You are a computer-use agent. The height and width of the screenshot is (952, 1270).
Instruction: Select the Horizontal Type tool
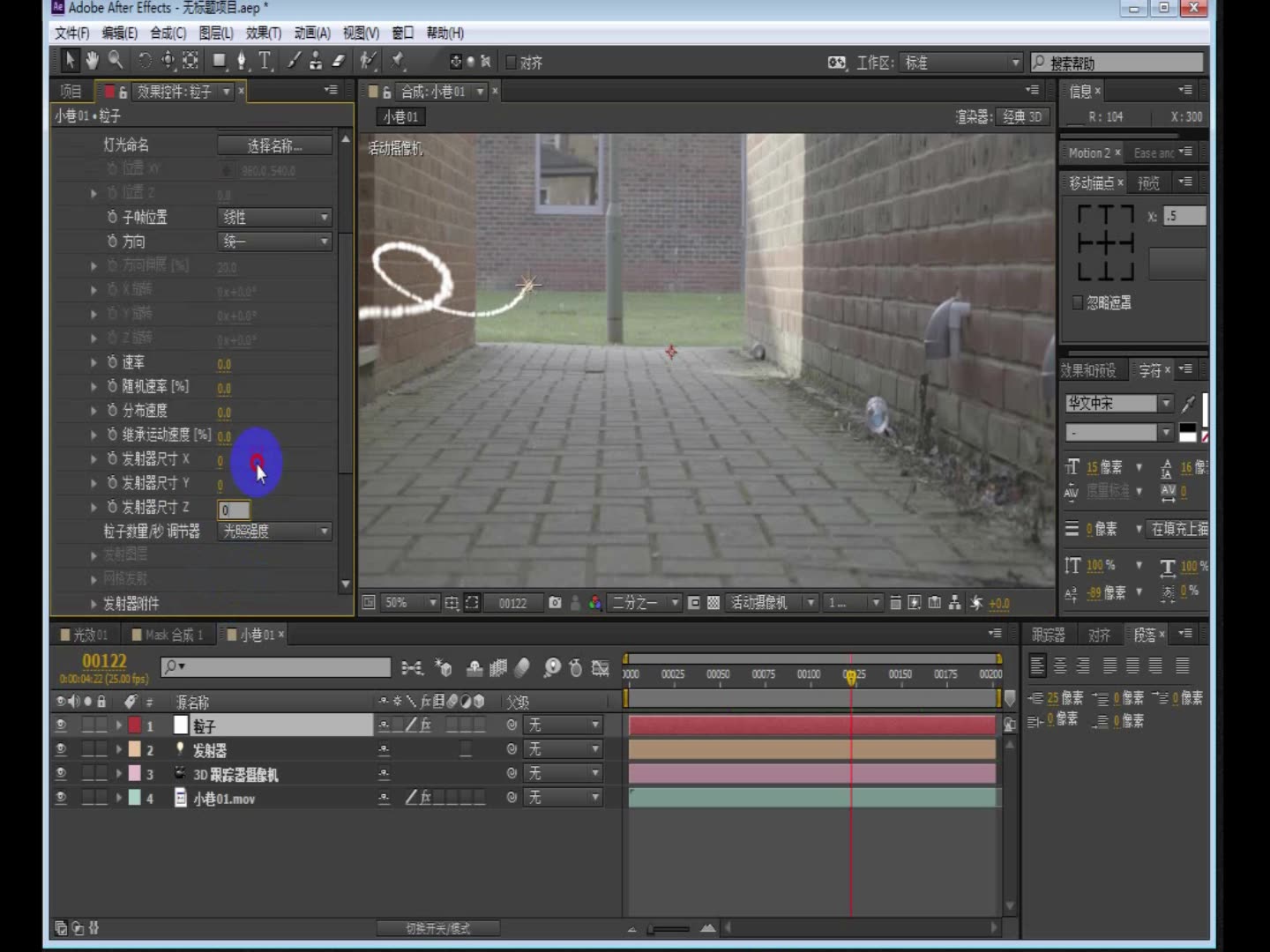[264, 61]
